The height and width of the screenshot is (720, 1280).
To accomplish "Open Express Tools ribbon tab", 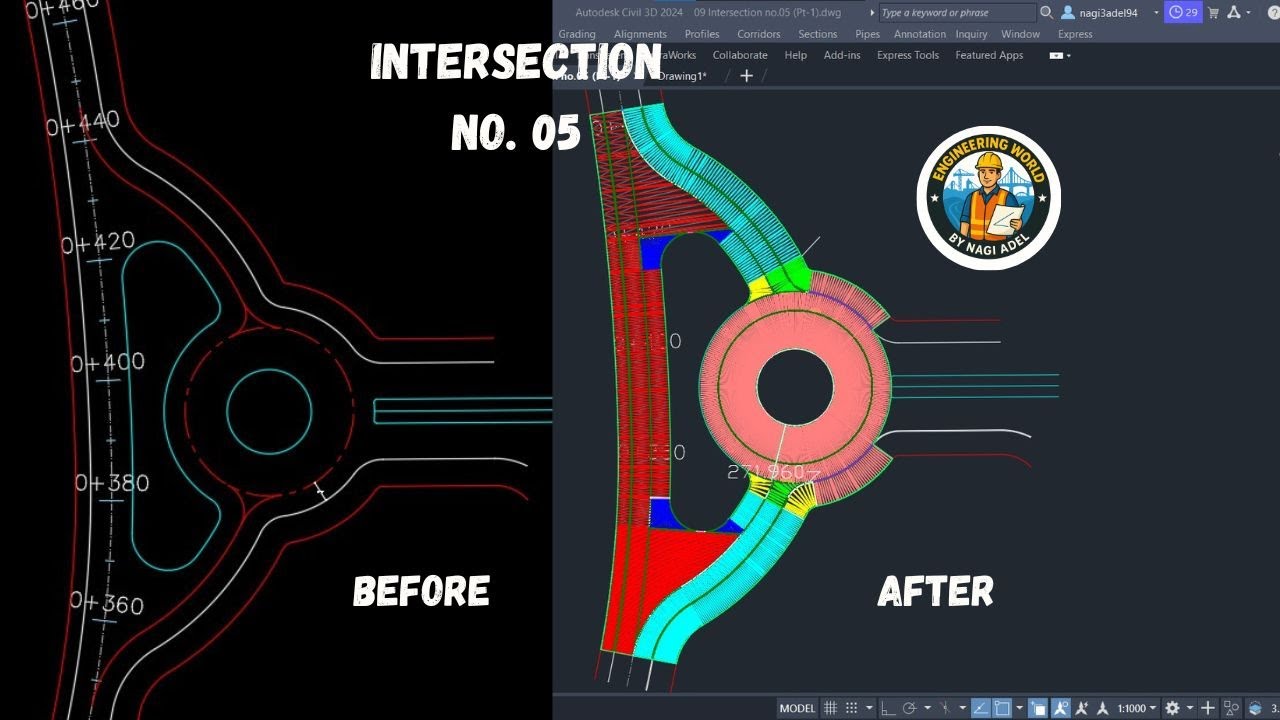I will (908, 55).
